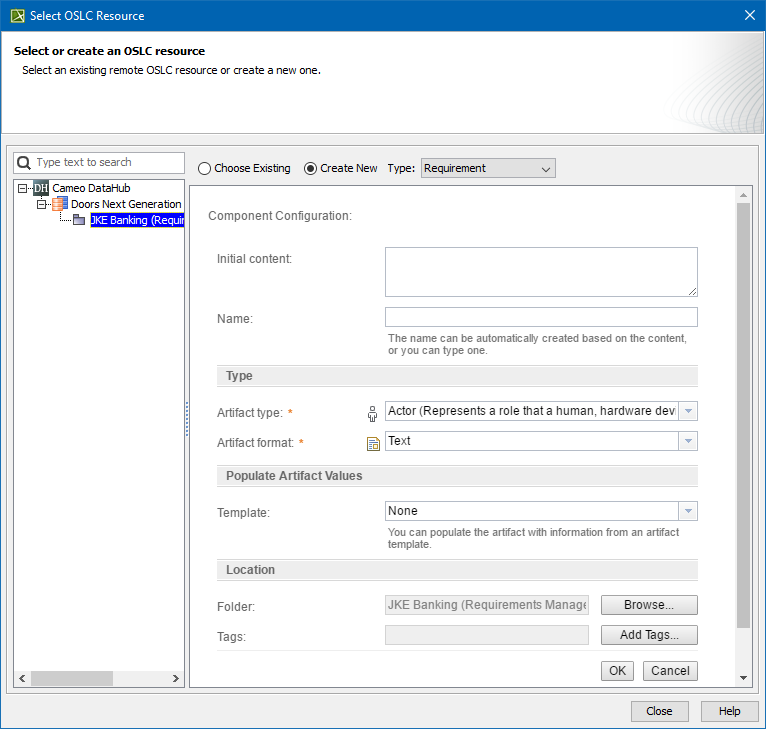
Task: Click the Cancel button
Action: (670, 671)
